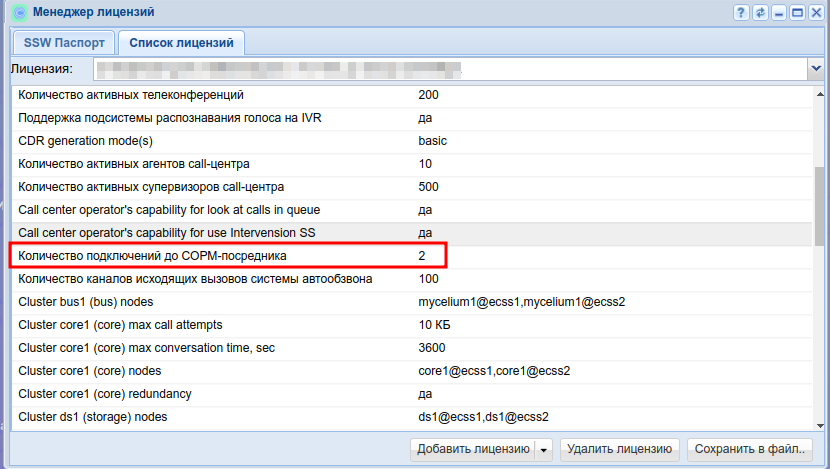Select the Количество активных телеконференций row

click(x=412, y=95)
